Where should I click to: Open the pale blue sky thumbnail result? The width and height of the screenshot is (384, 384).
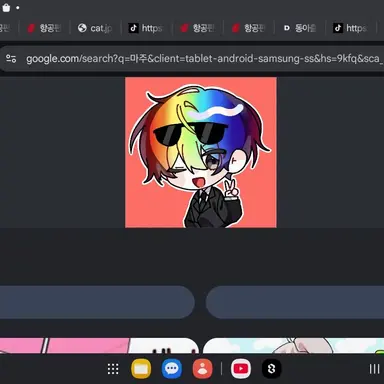293,346
